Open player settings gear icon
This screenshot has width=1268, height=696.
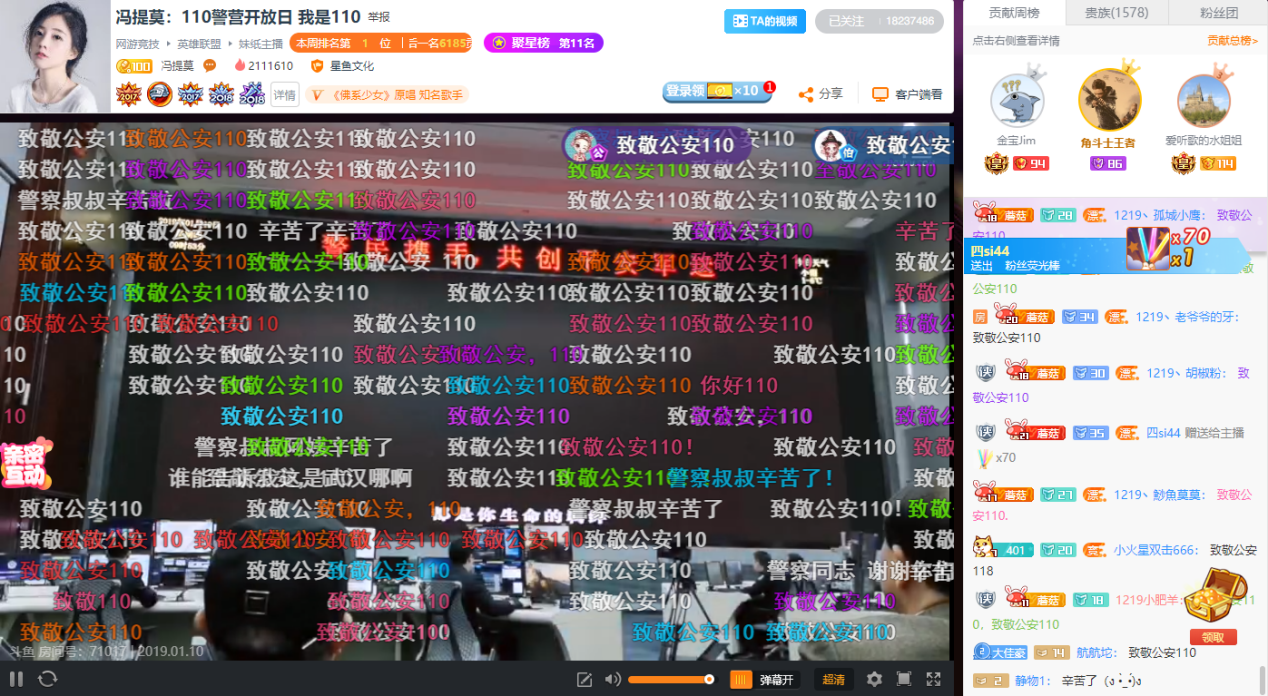tap(874, 680)
